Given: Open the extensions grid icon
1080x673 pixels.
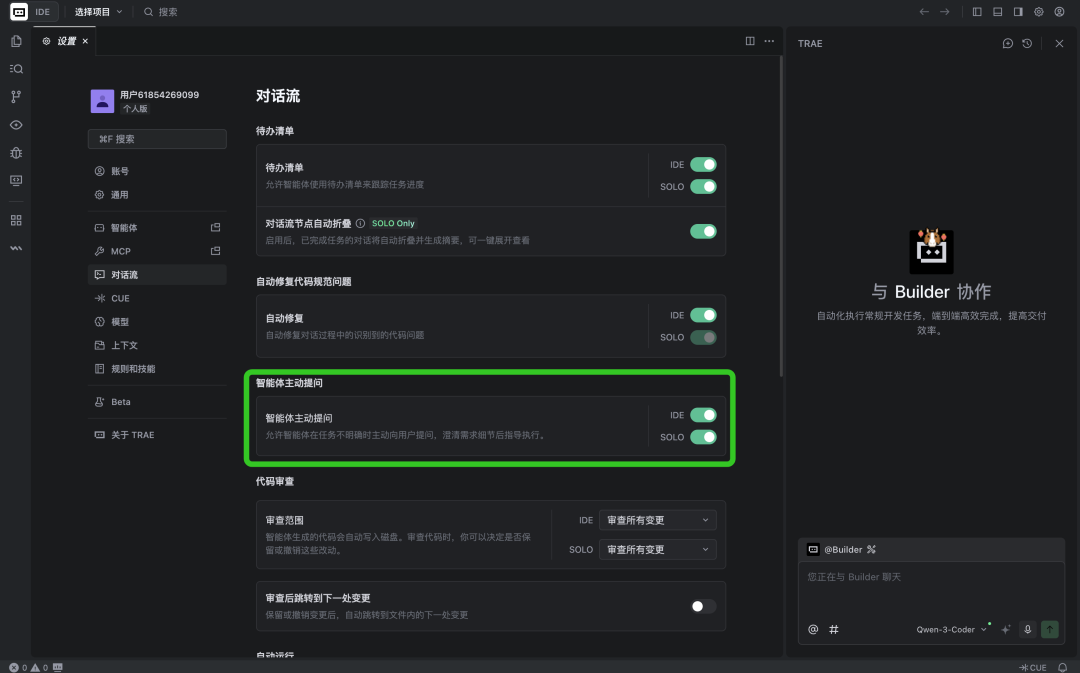Looking at the screenshot, I should 16,220.
